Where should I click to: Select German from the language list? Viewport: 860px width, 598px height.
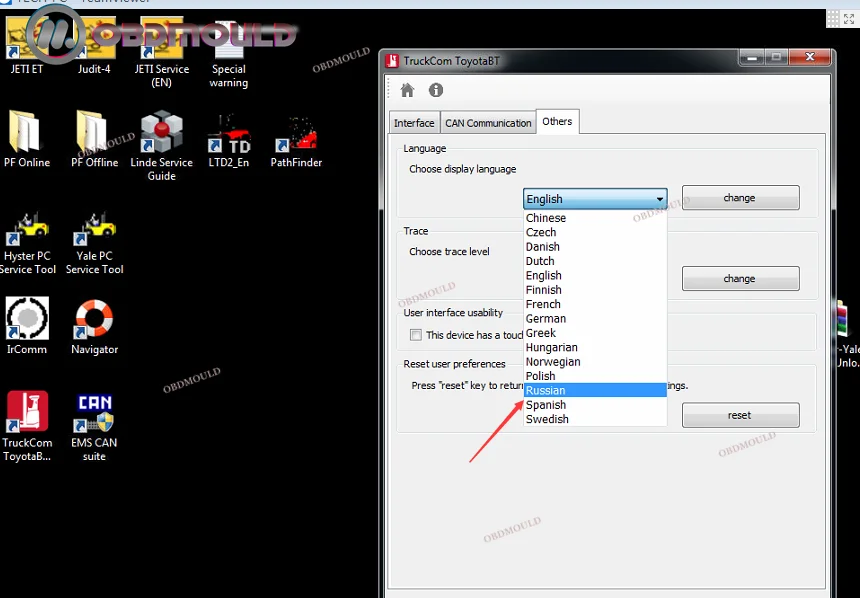tap(595, 319)
